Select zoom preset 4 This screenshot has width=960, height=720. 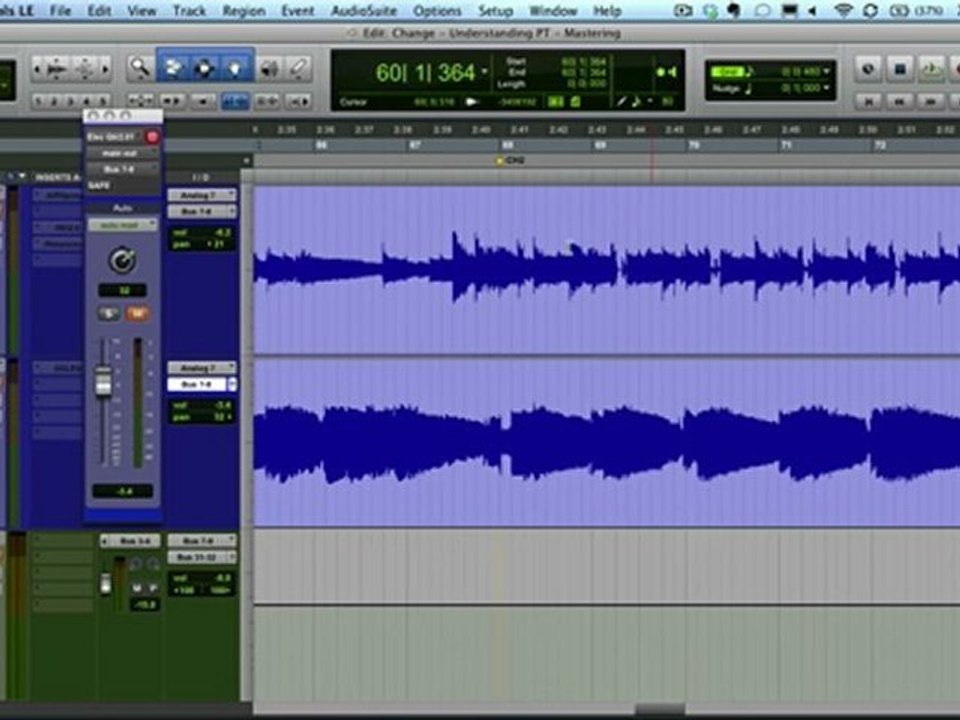coord(86,101)
